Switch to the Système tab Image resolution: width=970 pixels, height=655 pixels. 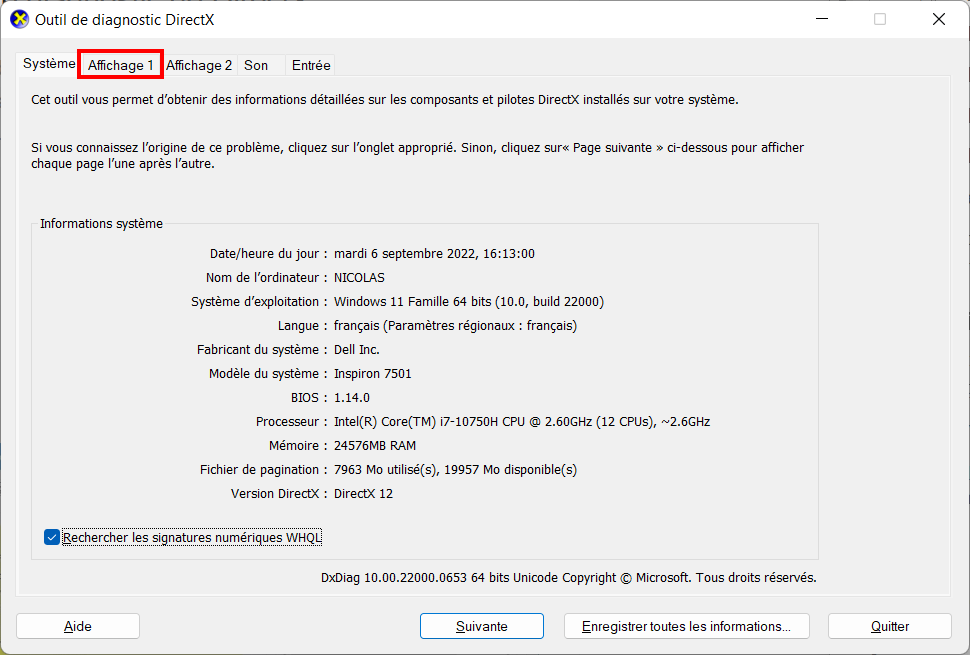(49, 64)
